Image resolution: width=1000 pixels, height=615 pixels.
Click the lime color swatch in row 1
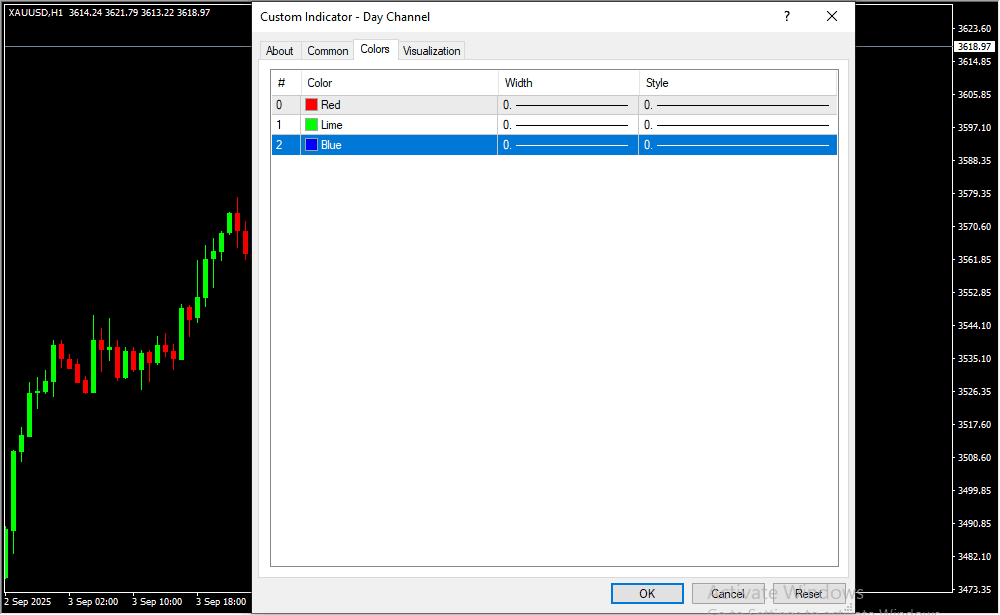tap(311, 125)
